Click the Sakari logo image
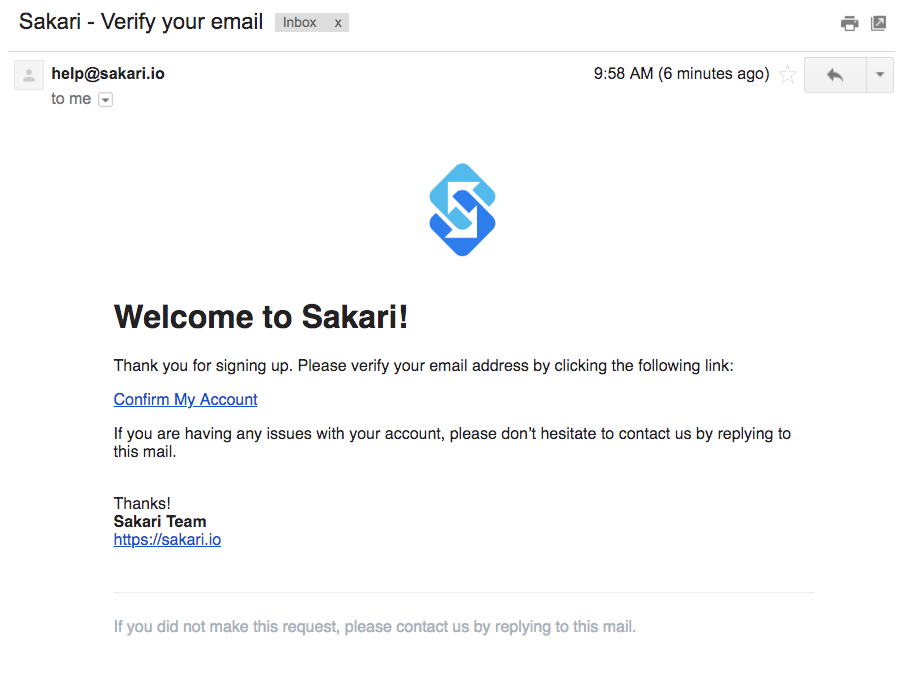Viewport: 918px width, 691px height. coord(462,210)
